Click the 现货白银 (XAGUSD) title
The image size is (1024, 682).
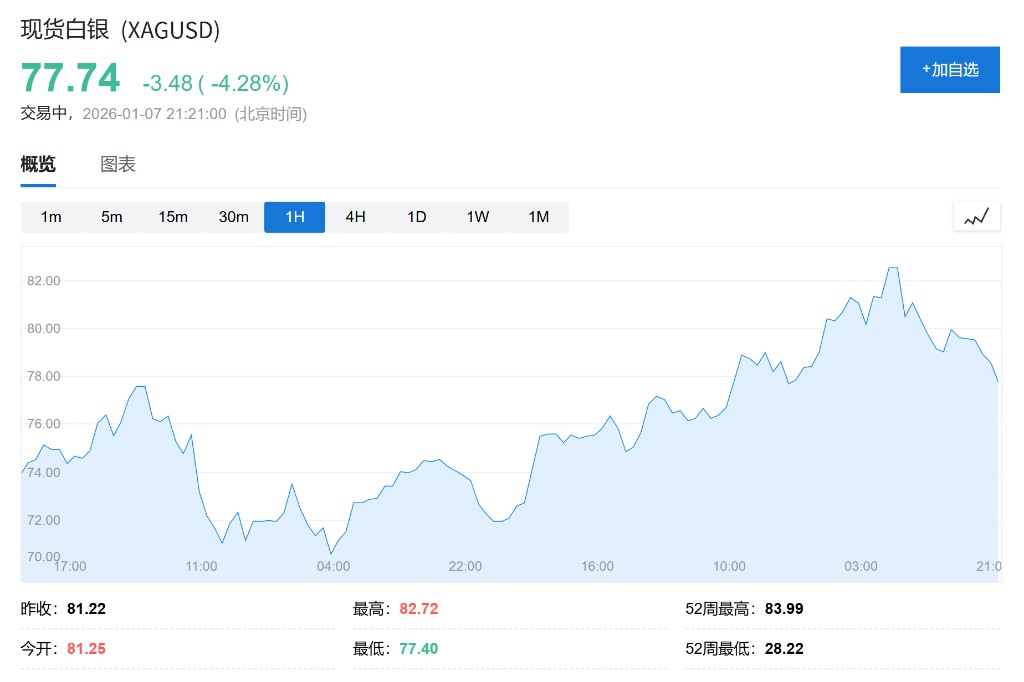(x=120, y=30)
